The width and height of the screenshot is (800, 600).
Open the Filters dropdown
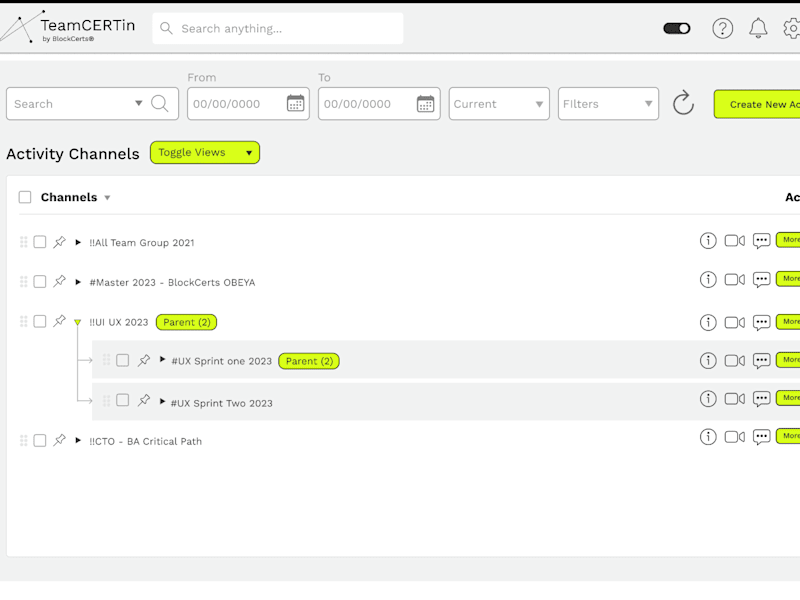[608, 104]
